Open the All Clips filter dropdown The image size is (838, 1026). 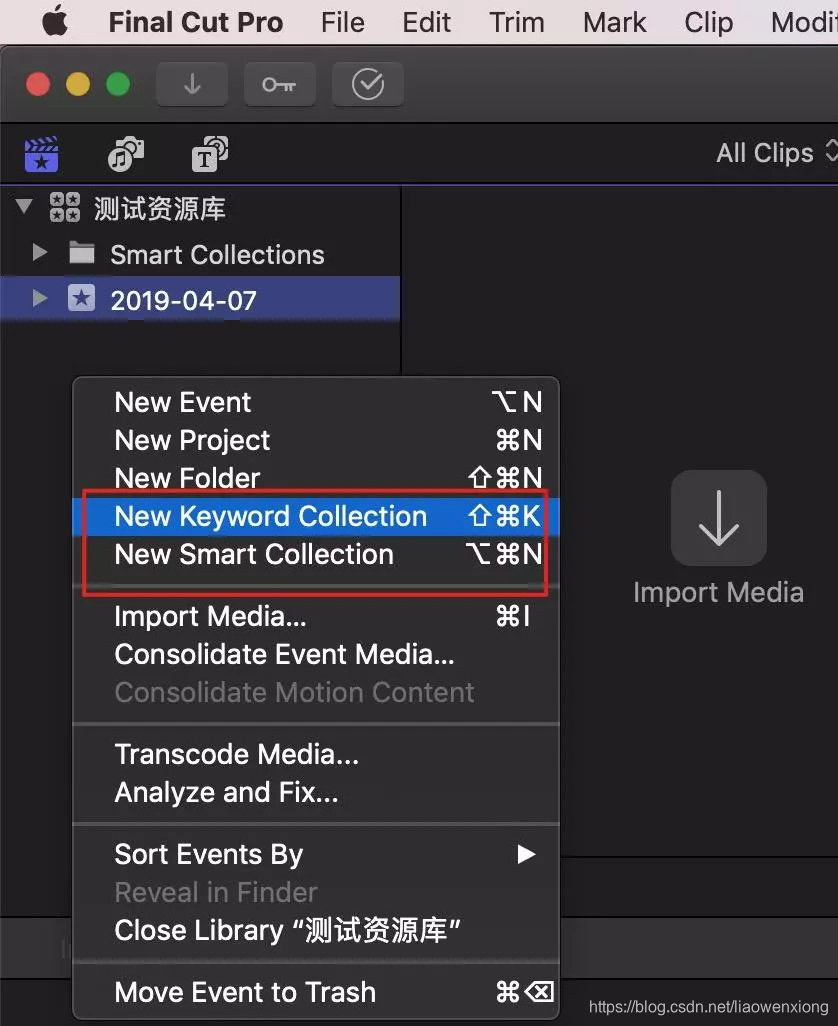tap(777, 152)
